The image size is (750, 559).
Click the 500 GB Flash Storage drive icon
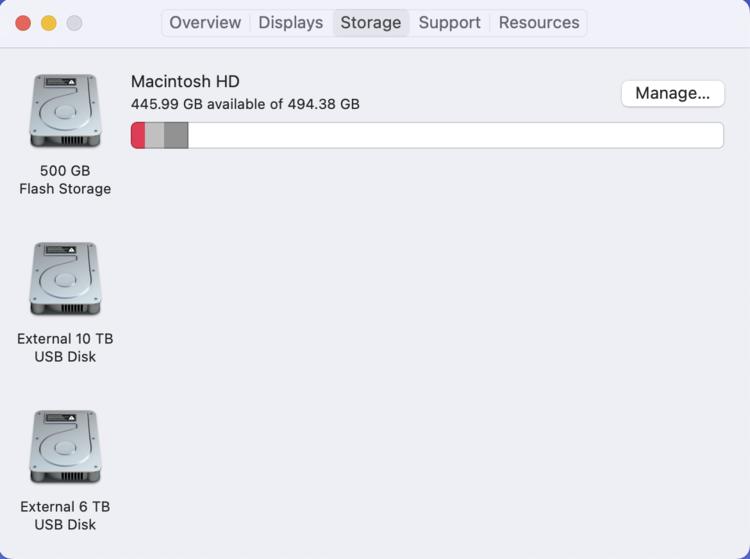tap(65, 111)
